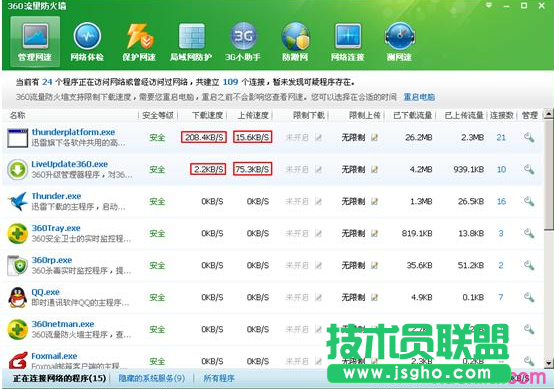This screenshot has width=554, height=389.
Task: Open the 局域网防护 tool
Action: (x=191, y=42)
